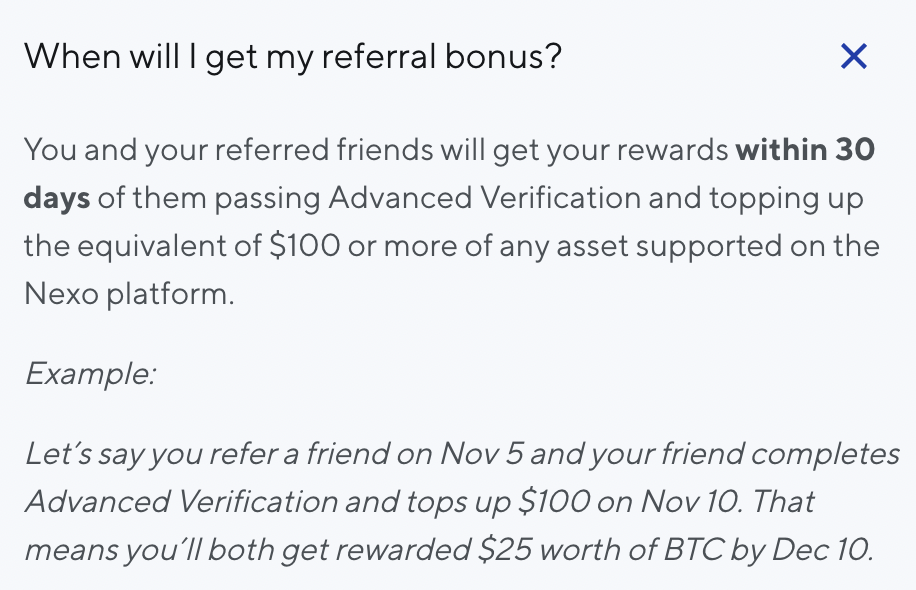Click the bold word 'days'
The image size is (916, 590).
coord(57,198)
